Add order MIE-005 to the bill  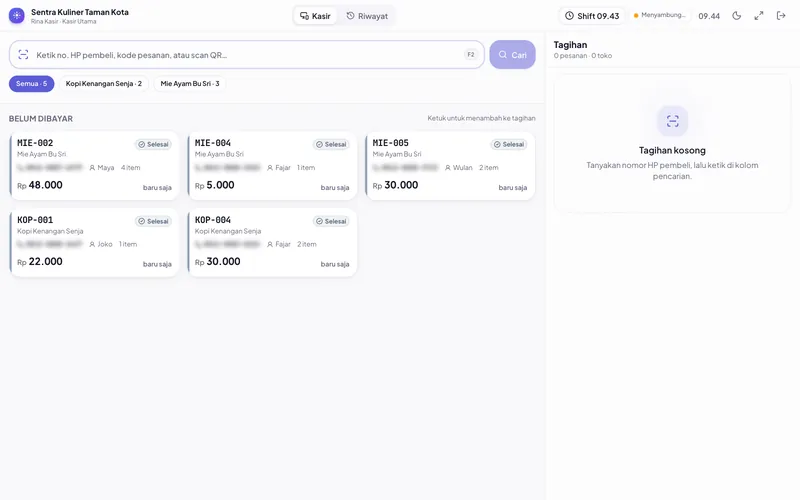point(450,166)
